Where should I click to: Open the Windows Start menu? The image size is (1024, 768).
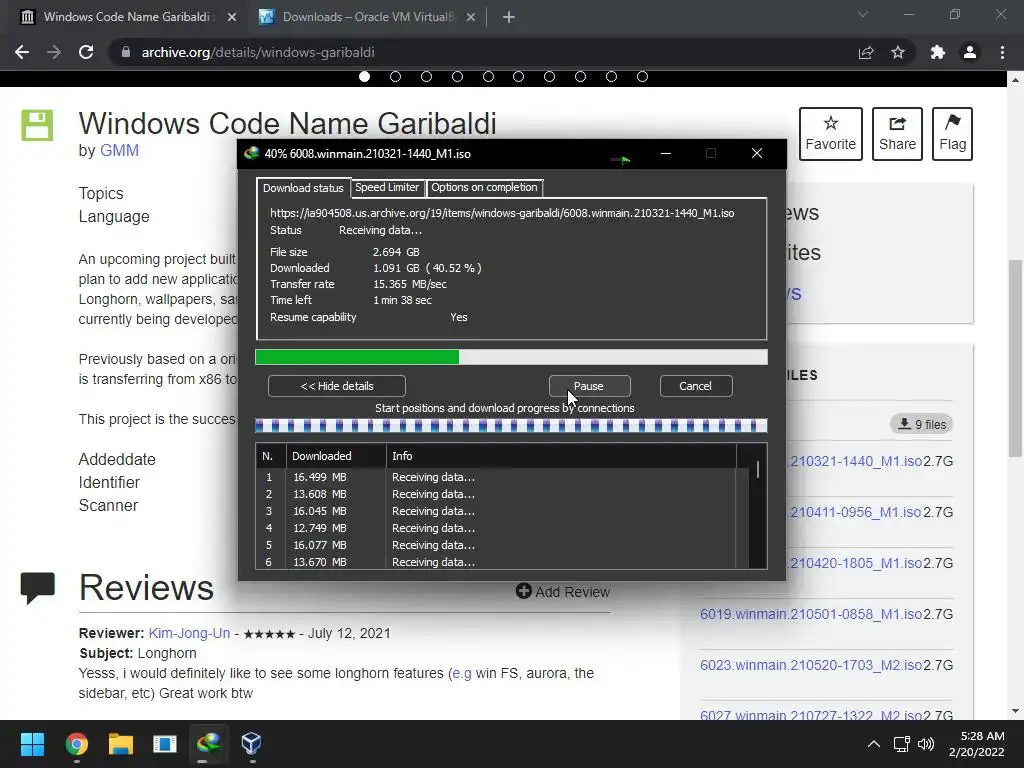(32, 744)
